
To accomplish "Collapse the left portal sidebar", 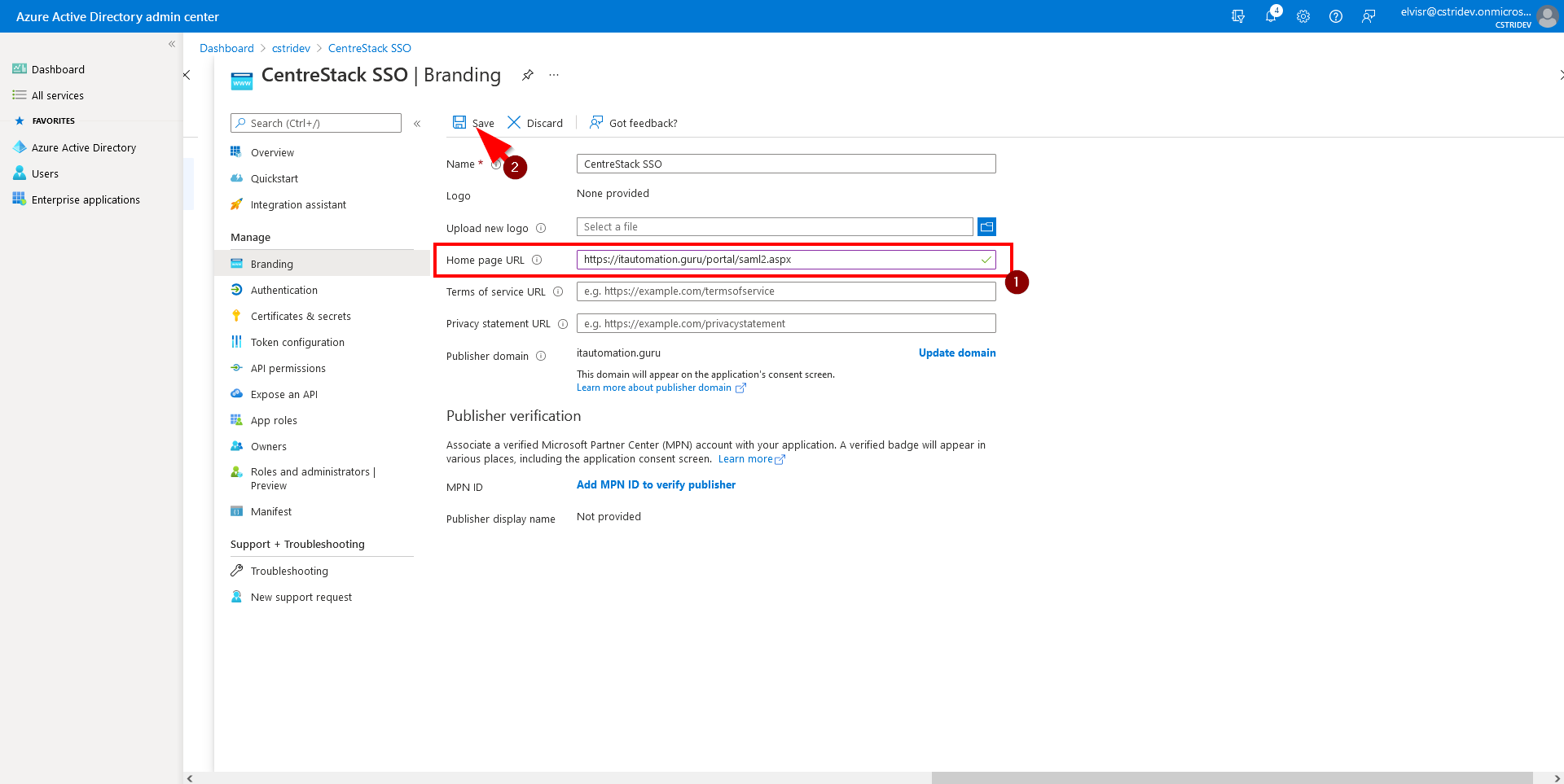I will pyautogui.click(x=172, y=44).
